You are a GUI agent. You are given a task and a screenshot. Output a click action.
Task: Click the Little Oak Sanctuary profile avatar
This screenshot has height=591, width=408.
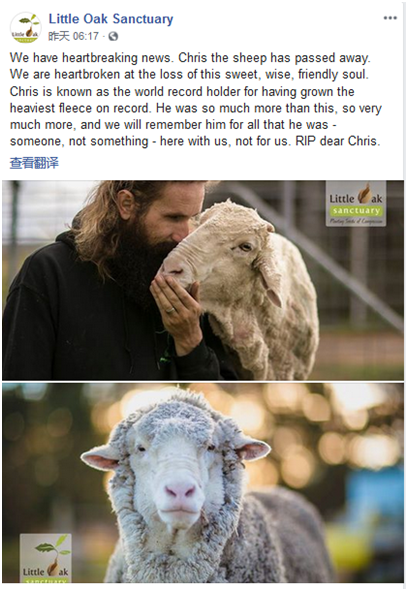tap(25, 28)
